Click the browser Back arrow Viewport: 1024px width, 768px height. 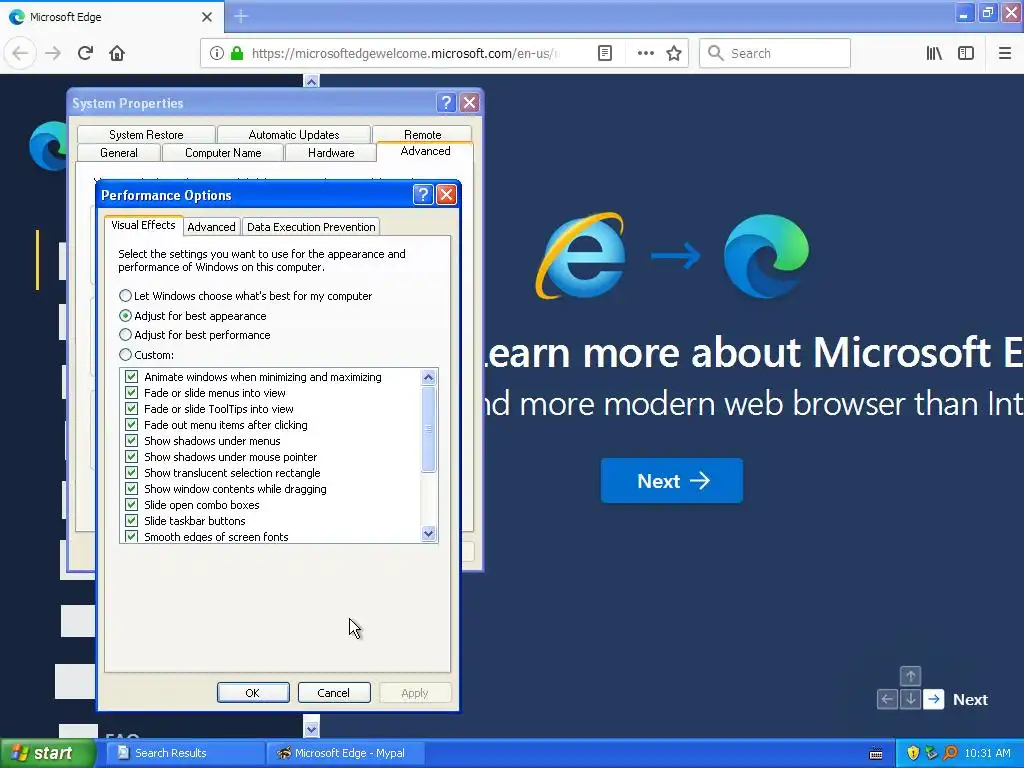20,53
